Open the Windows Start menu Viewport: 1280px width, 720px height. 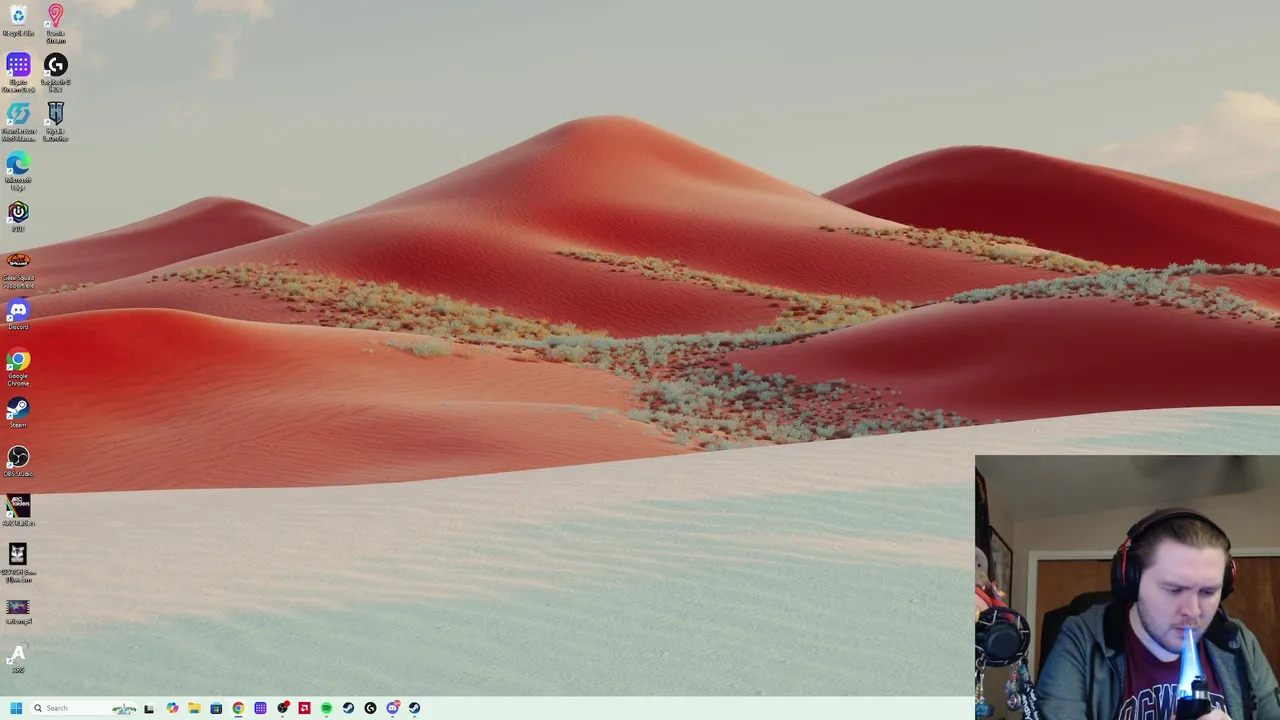pyautogui.click(x=16, y=708)
